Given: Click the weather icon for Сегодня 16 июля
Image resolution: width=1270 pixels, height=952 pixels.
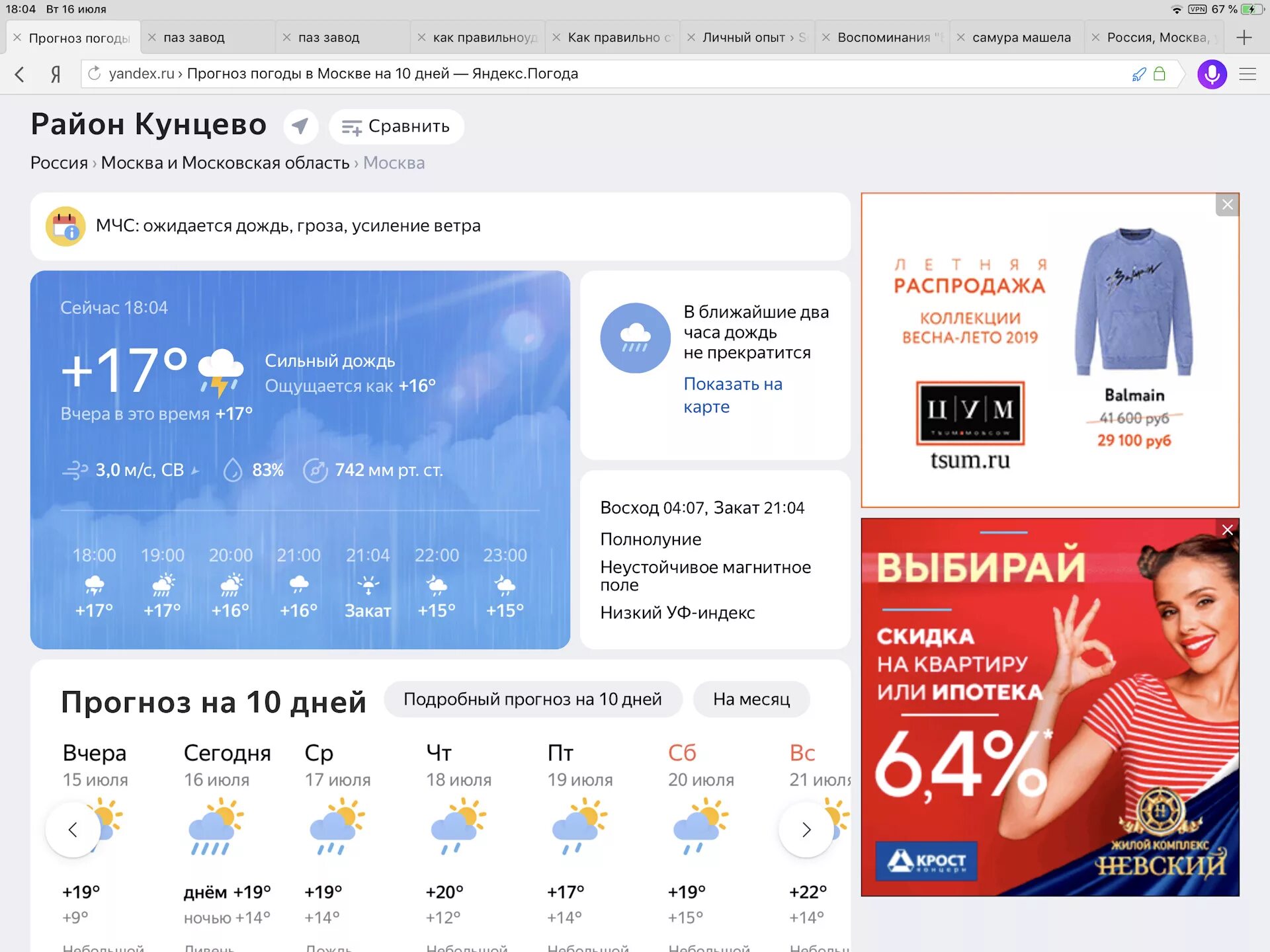Looking at the screenshot, I should 216,826.
